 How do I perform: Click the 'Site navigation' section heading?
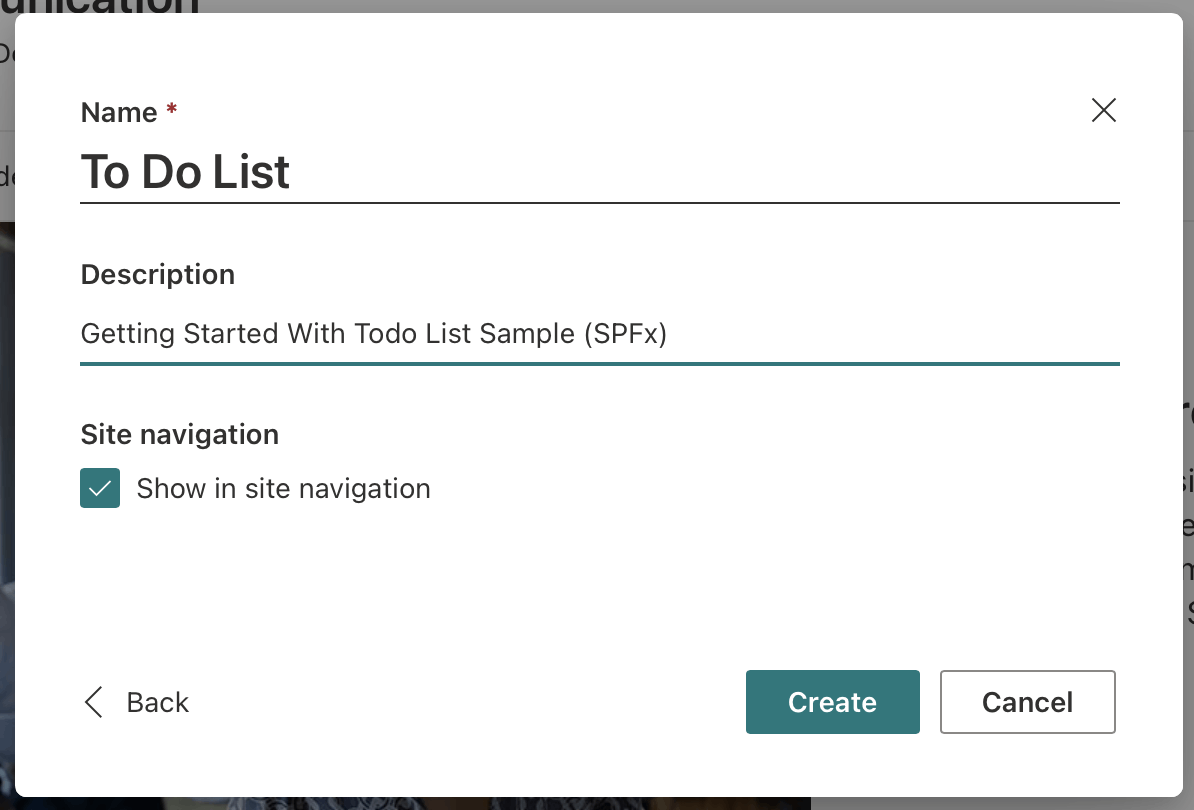pos(180,434)
